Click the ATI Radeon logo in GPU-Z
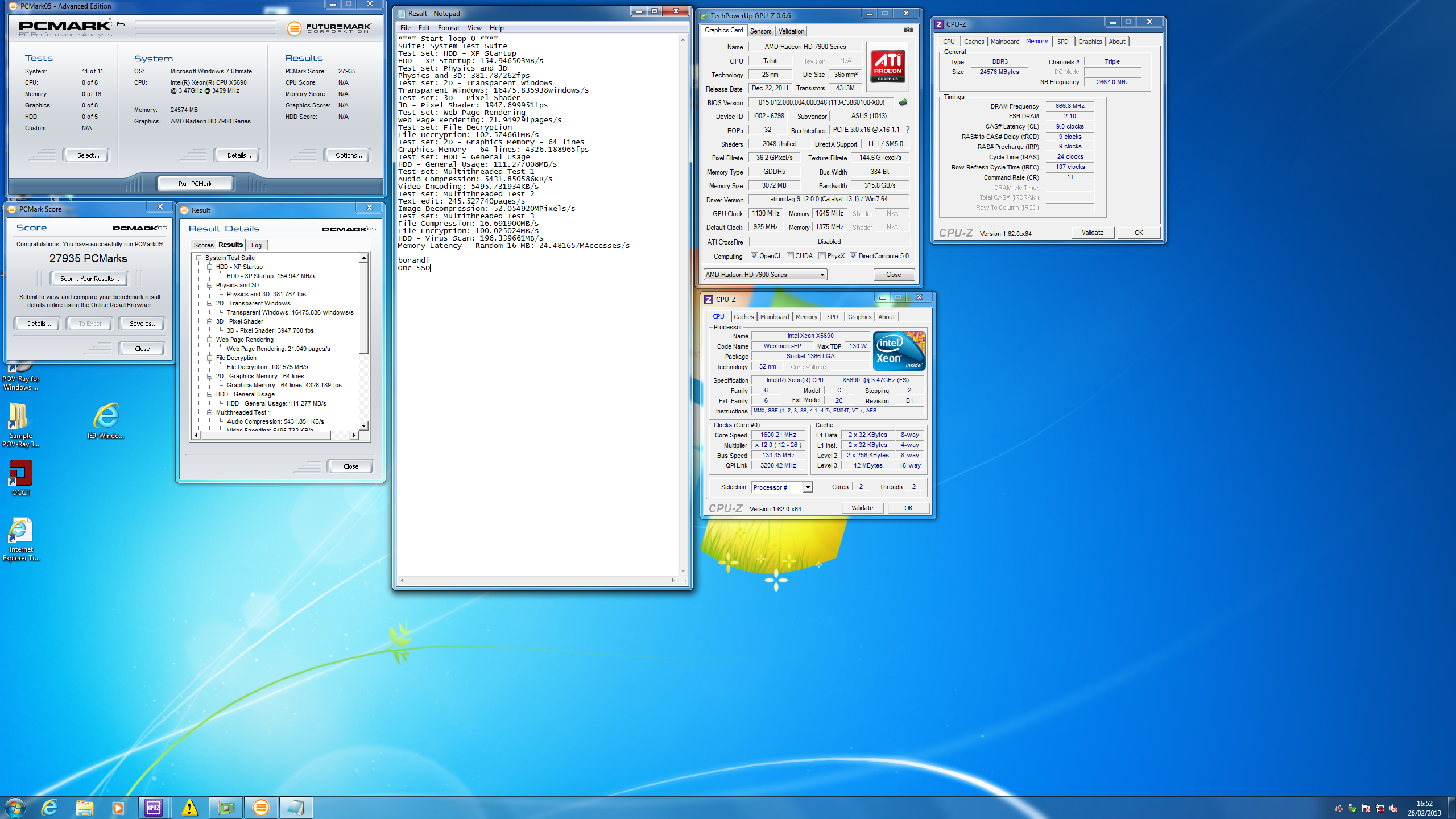This screenshot has width=1456, height=819. [888, 67]
